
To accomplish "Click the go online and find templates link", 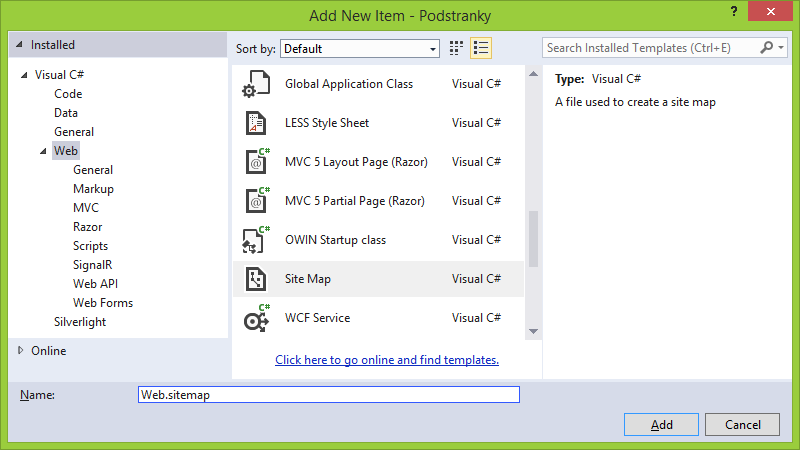I will tap(387, 360).
